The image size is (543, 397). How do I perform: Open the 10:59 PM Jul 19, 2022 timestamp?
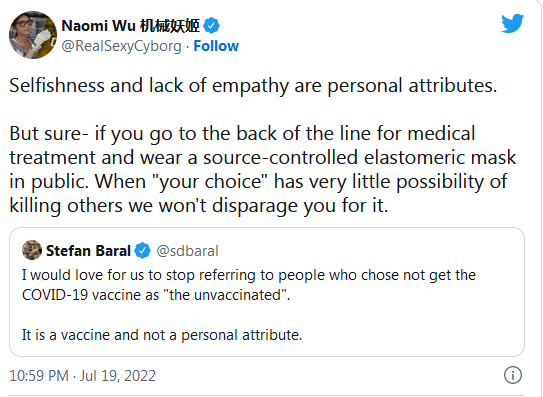click(x=82, y=376)
